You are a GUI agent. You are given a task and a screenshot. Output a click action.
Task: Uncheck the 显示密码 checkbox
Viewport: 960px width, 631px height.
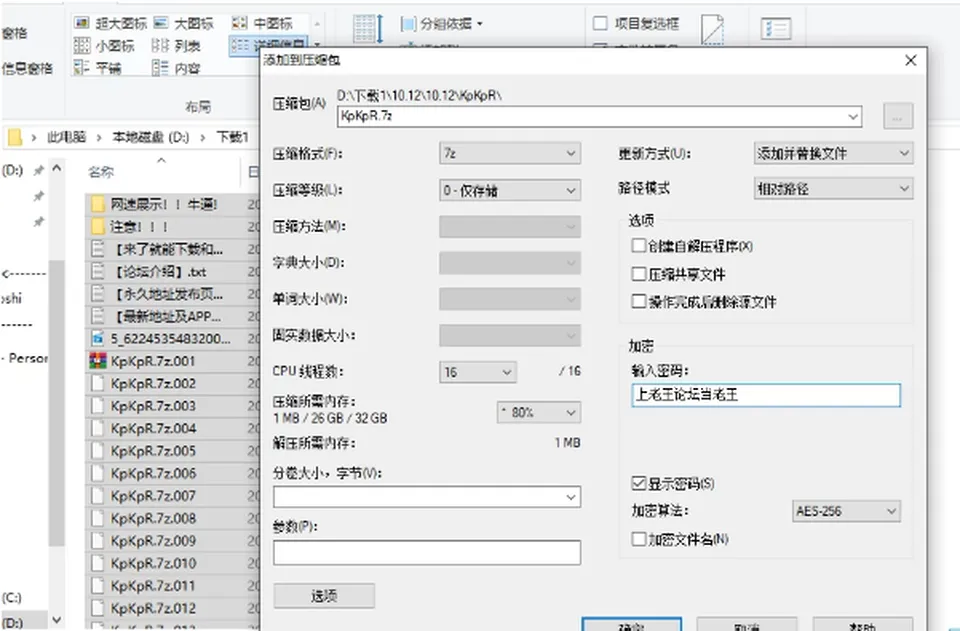(x=639, y=484)
